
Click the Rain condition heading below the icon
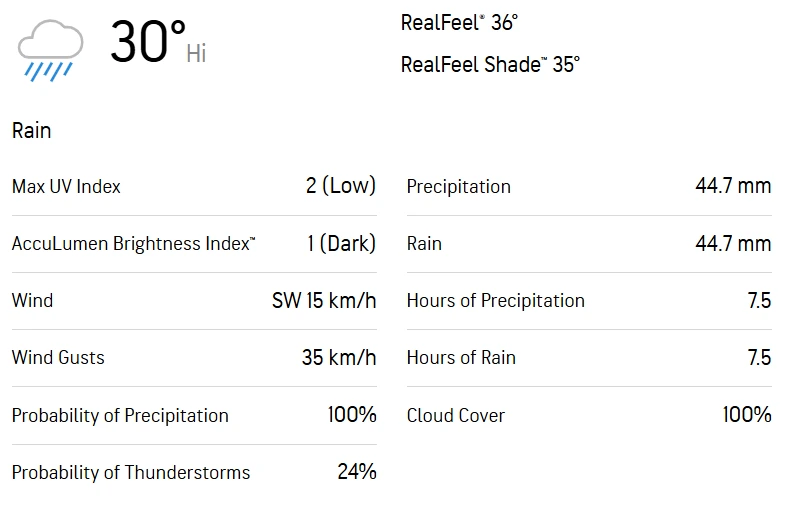click(x=32, y=131)
